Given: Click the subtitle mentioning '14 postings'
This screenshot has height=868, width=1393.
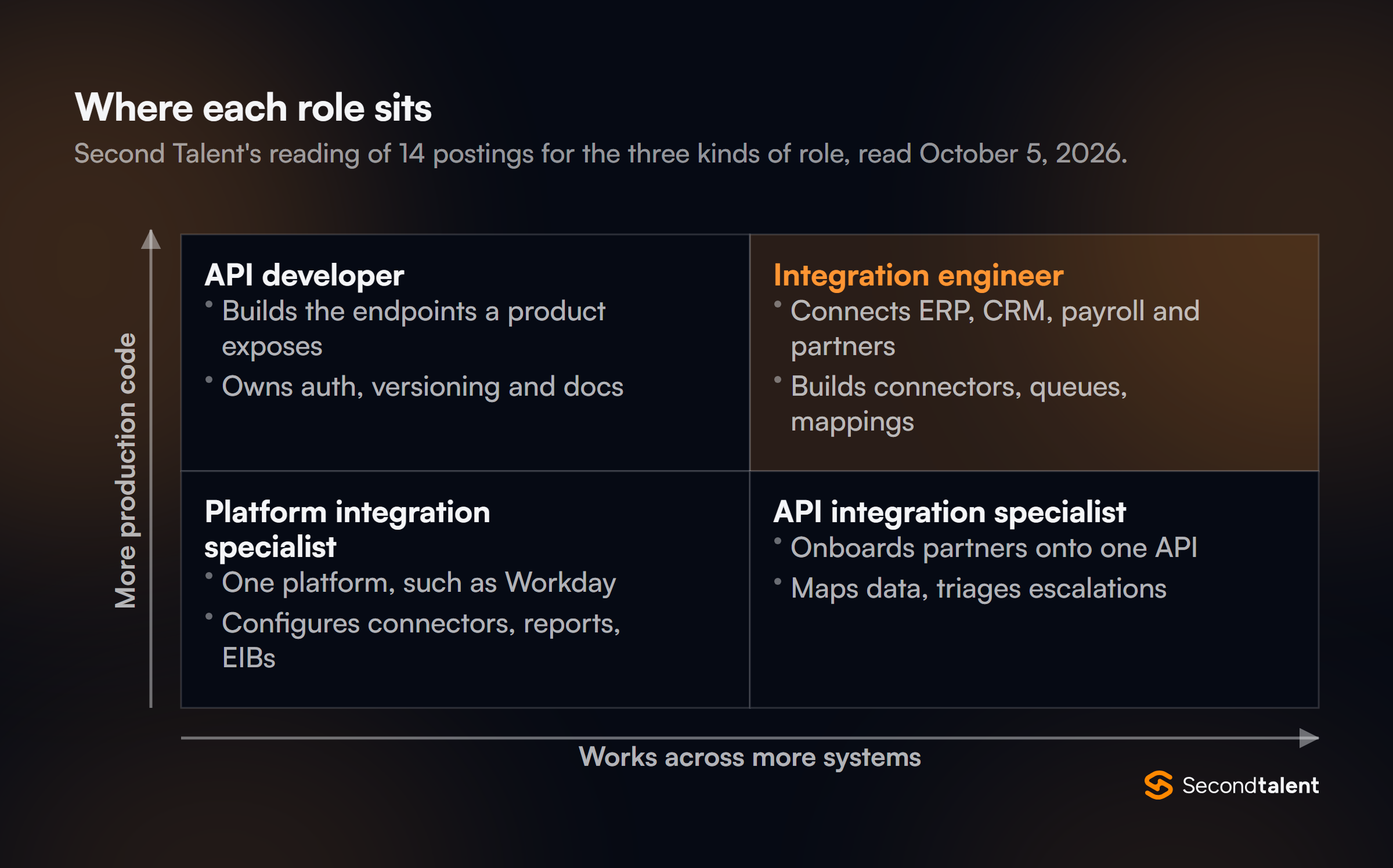Looking at the screenshot, I should point(601,154).
